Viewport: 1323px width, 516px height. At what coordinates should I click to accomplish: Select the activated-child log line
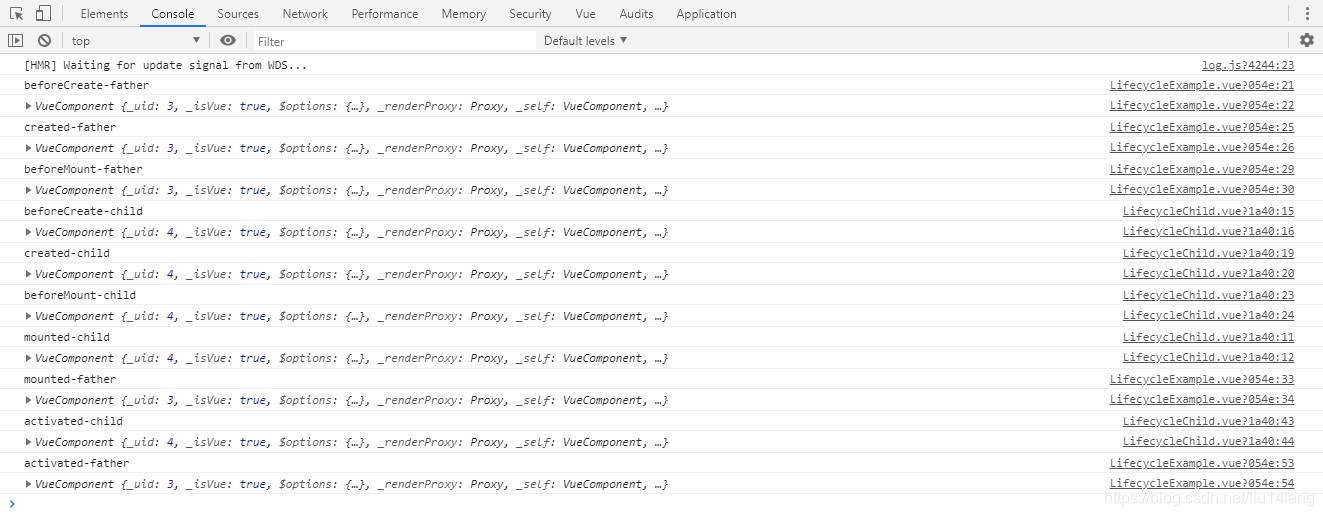(73, 421)
